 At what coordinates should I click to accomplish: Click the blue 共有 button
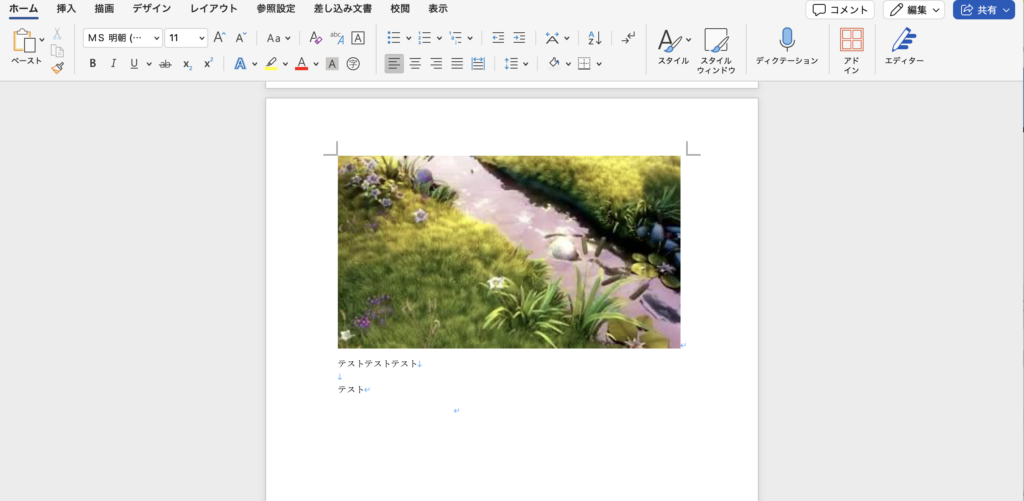tap(984, 10)
